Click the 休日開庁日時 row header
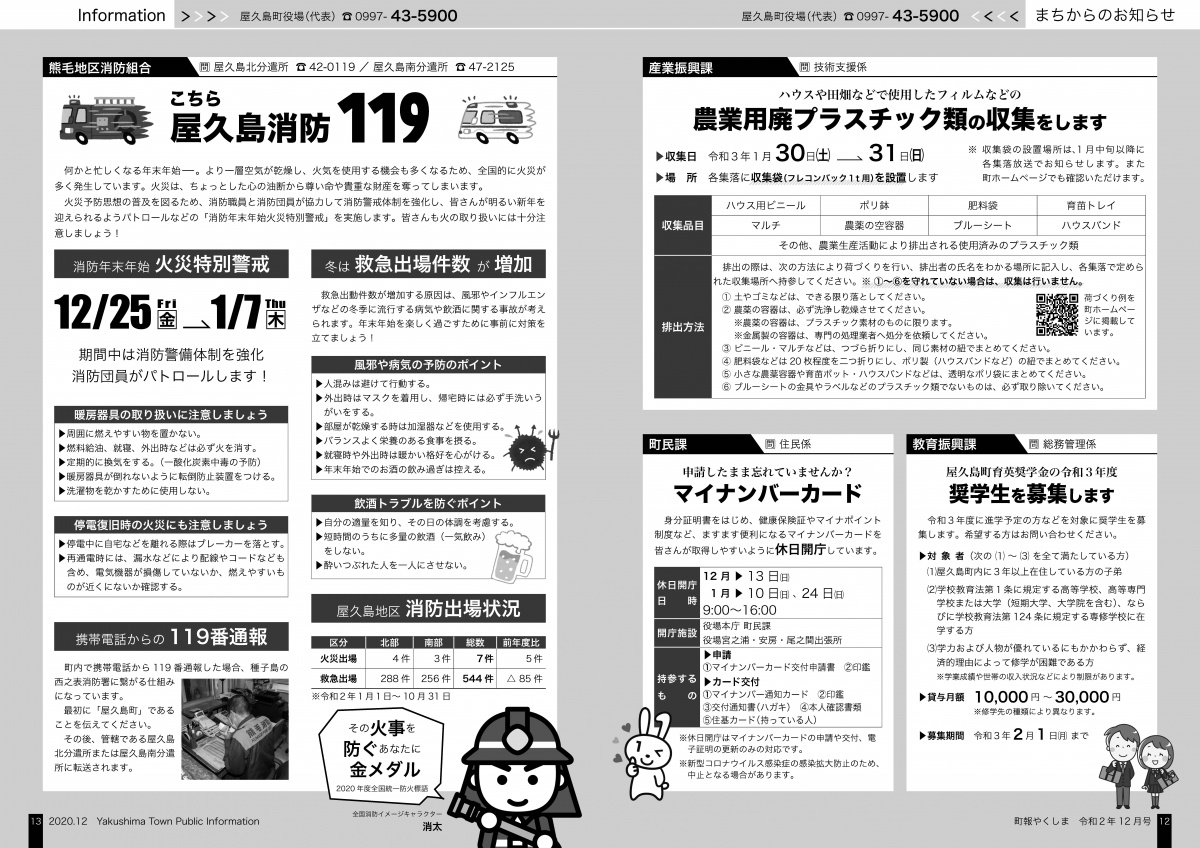Image resolution: width=1200 pixels, height=848 pixels. (675, 593)
